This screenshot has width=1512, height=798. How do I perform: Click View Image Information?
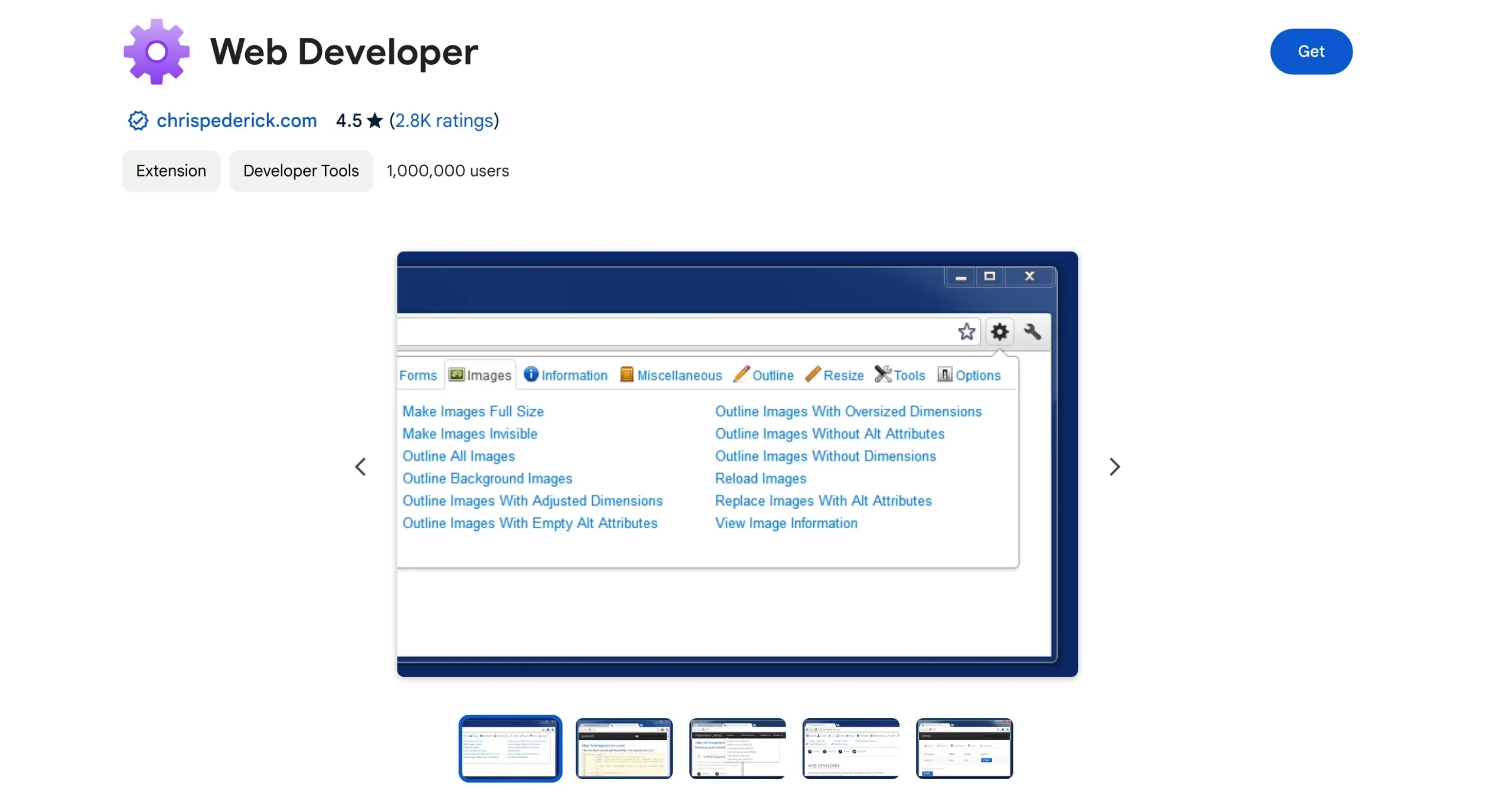coord(786,523)
